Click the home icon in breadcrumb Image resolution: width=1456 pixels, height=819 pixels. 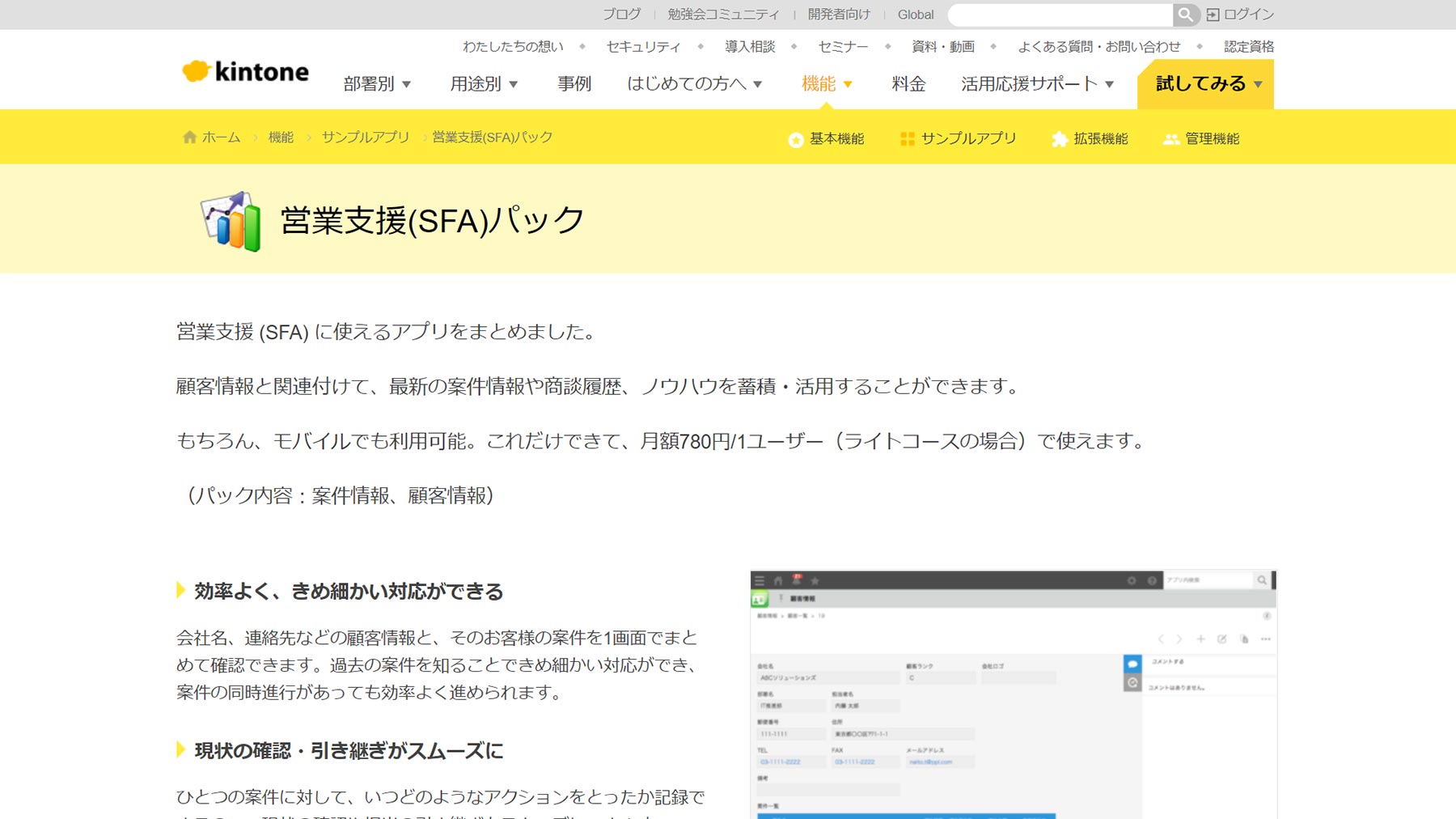pos(190,137)
